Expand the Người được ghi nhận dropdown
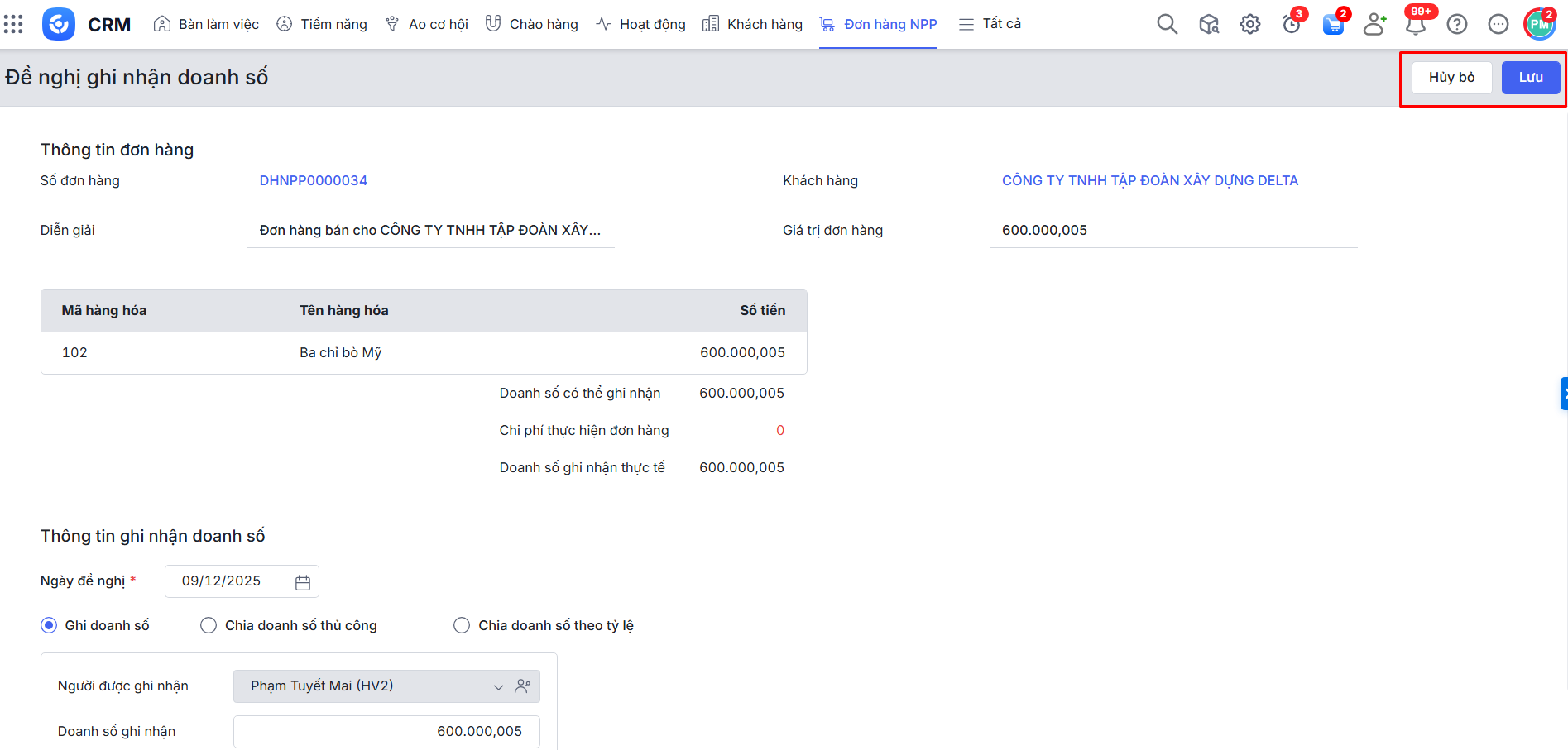The width and height of the screenshot is (1568, 755). (498, 687)
